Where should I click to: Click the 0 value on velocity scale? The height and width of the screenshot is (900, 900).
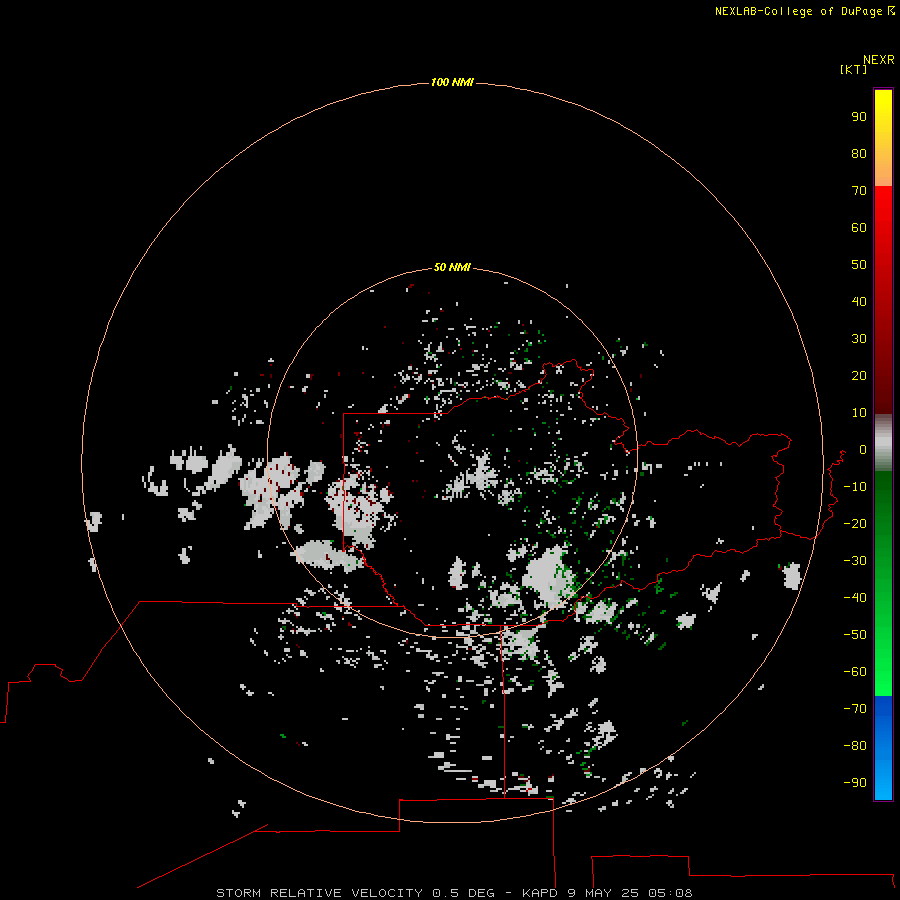pyautogui.click(x=863, y=449)
